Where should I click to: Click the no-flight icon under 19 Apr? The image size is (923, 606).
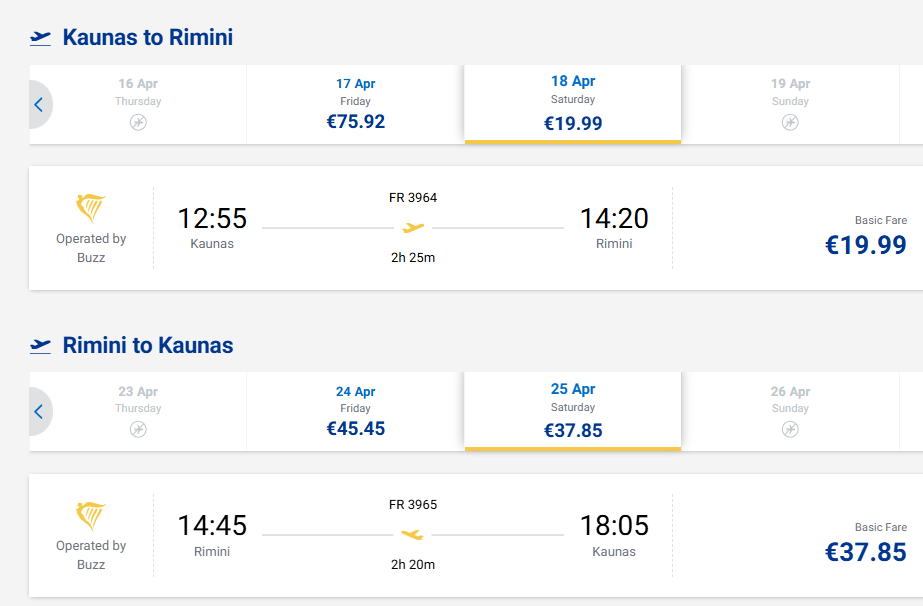click(x=790, y=122)
